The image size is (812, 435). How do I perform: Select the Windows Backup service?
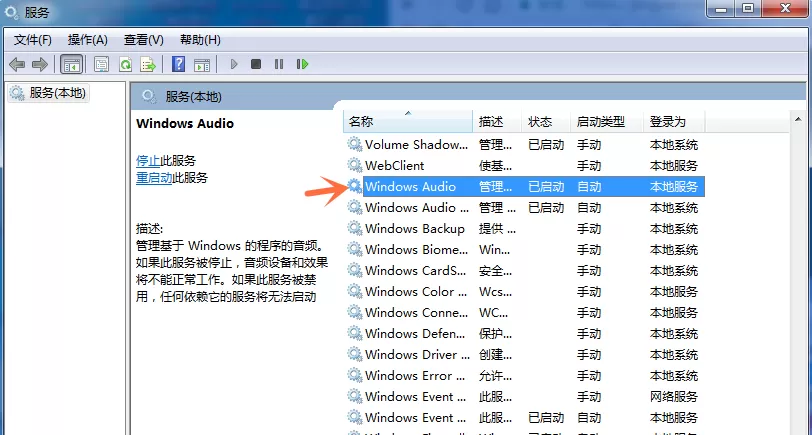(524, 228)
